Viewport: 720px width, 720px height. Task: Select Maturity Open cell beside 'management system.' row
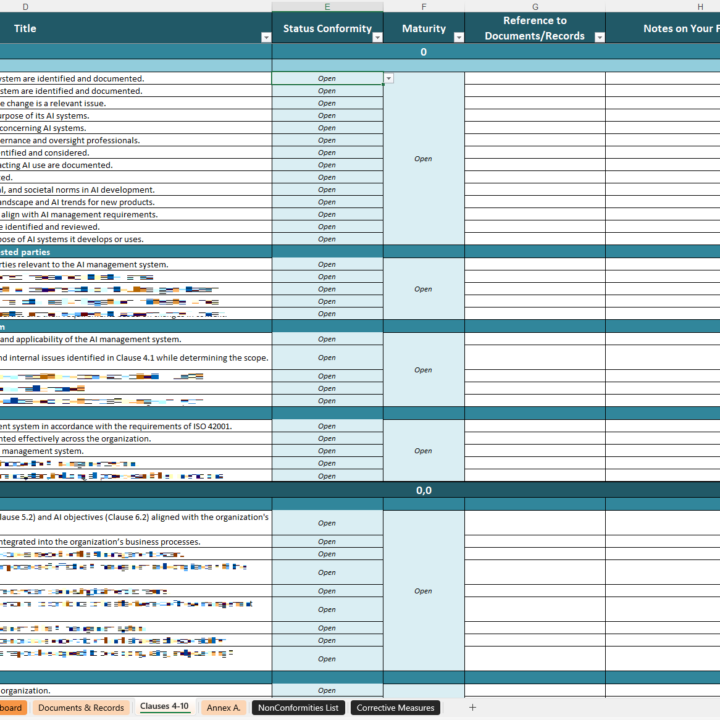[x=423, y=451]
